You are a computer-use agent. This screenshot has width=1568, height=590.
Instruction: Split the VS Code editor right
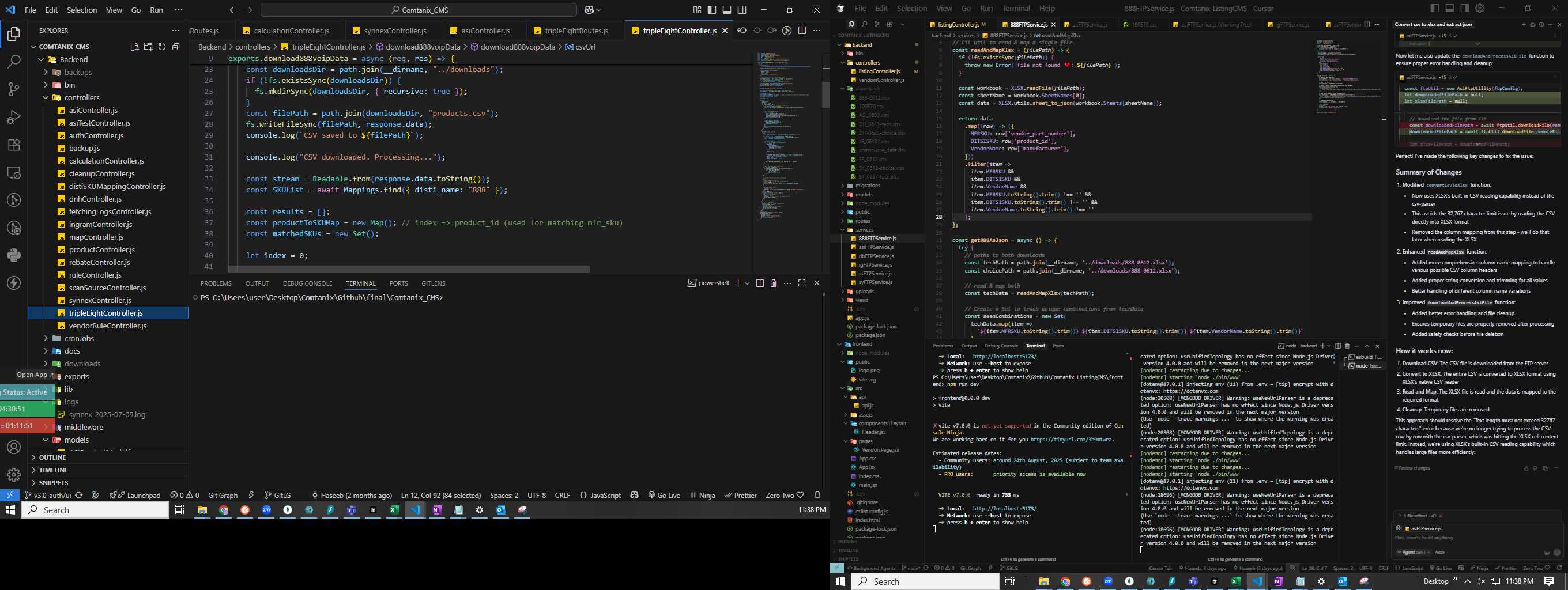(802, 31)
